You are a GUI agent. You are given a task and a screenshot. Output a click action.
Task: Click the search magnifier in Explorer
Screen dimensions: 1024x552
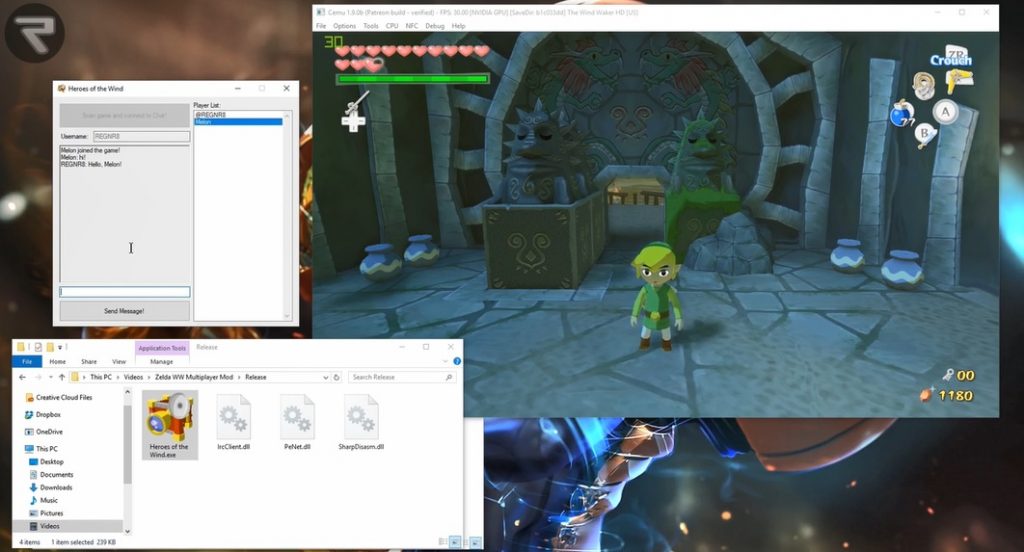point(449,377)
